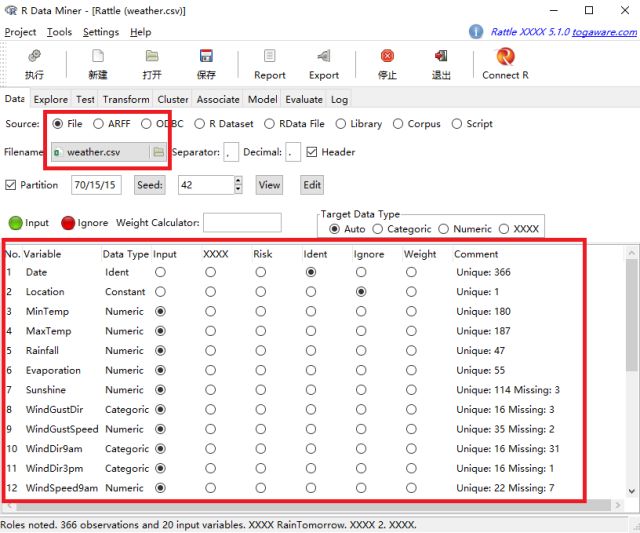
Task: Set Location row to Input
Action: 160,292
